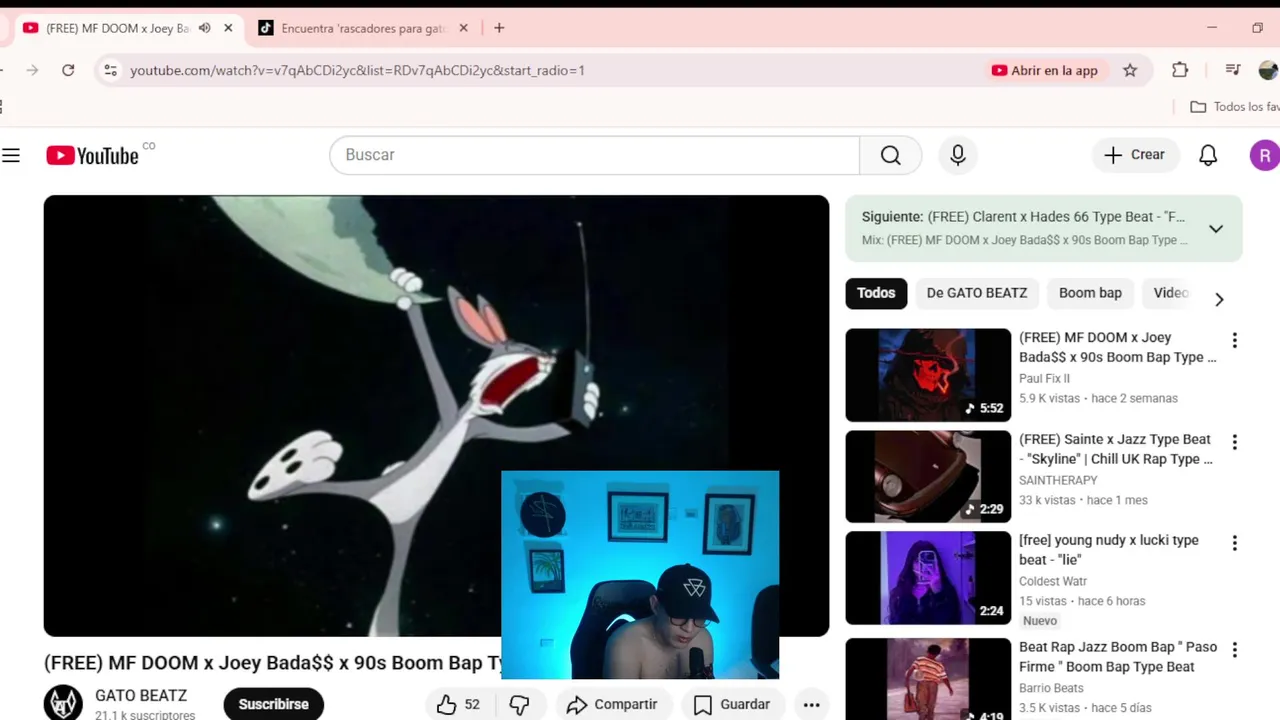Click the browser profile avatar
Image resolution: width=1280 pixels, height=720 pixels.
(1268, 70)
